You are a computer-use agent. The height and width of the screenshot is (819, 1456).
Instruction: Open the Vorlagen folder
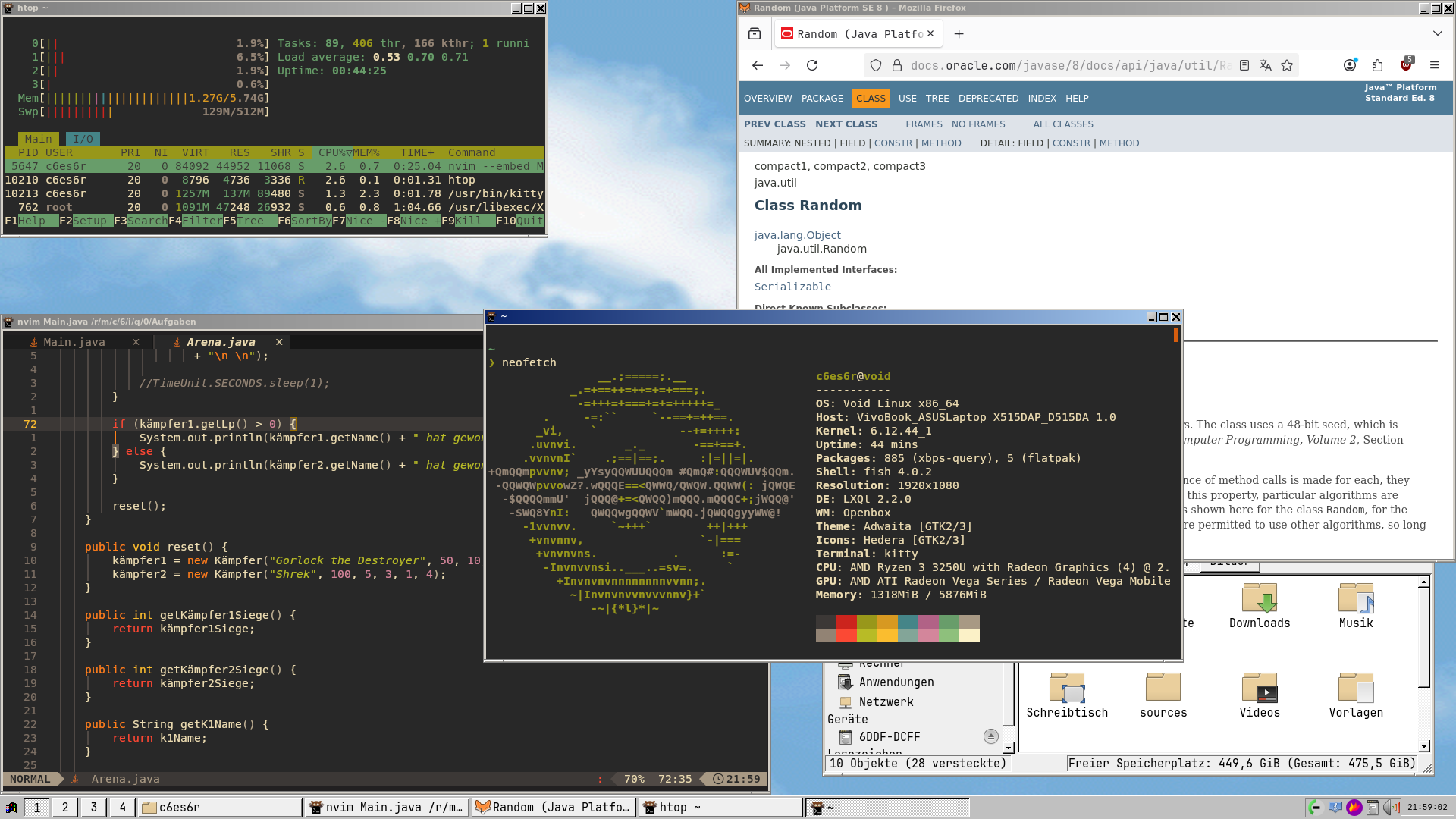pos(1355,695)
